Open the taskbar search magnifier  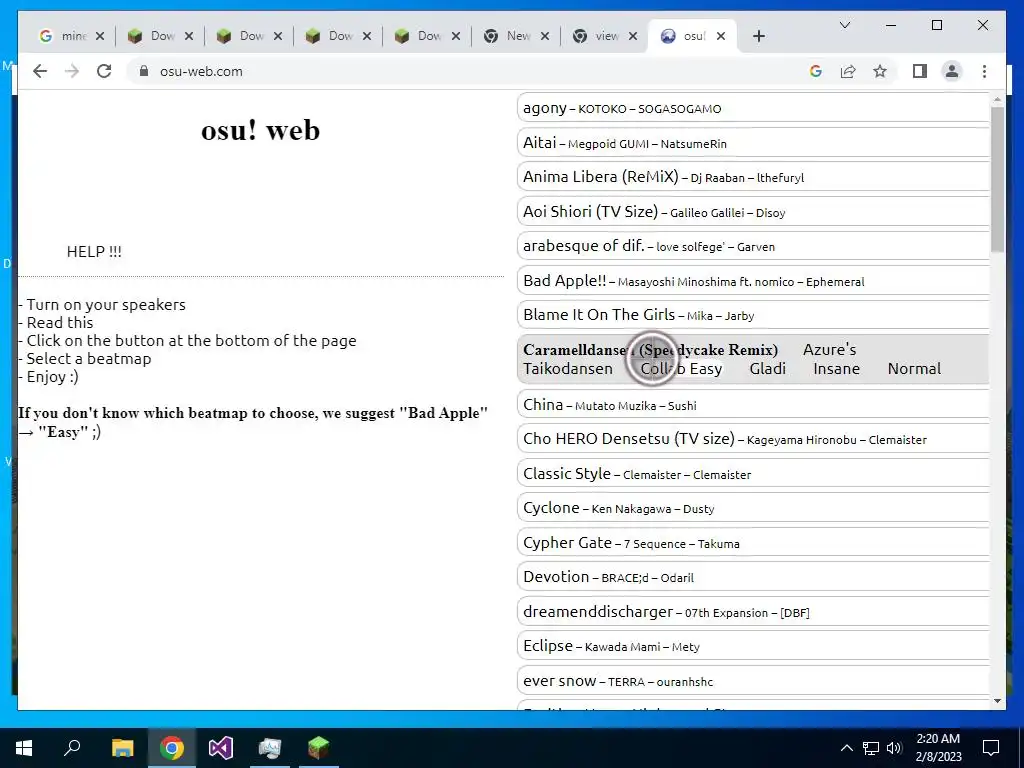pos(72,748)
